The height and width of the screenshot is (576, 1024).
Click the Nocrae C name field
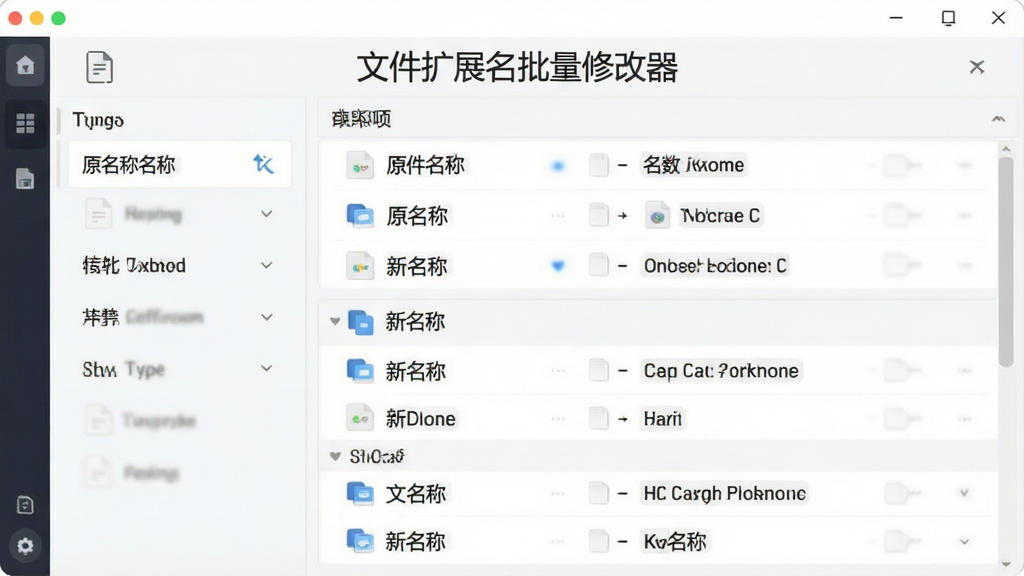[720, 216]
